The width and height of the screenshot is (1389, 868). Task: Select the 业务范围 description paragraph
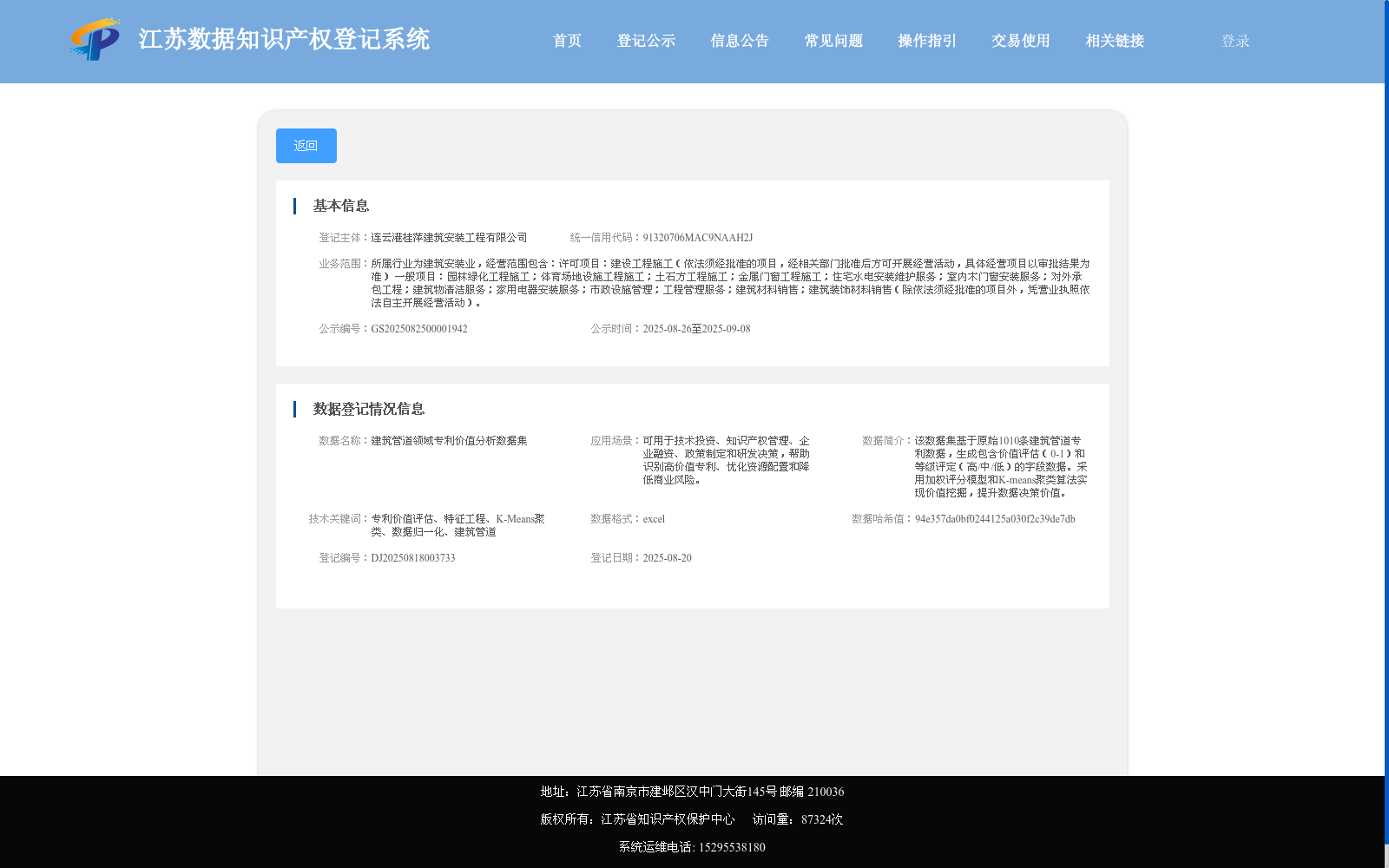tap(730, 283)
